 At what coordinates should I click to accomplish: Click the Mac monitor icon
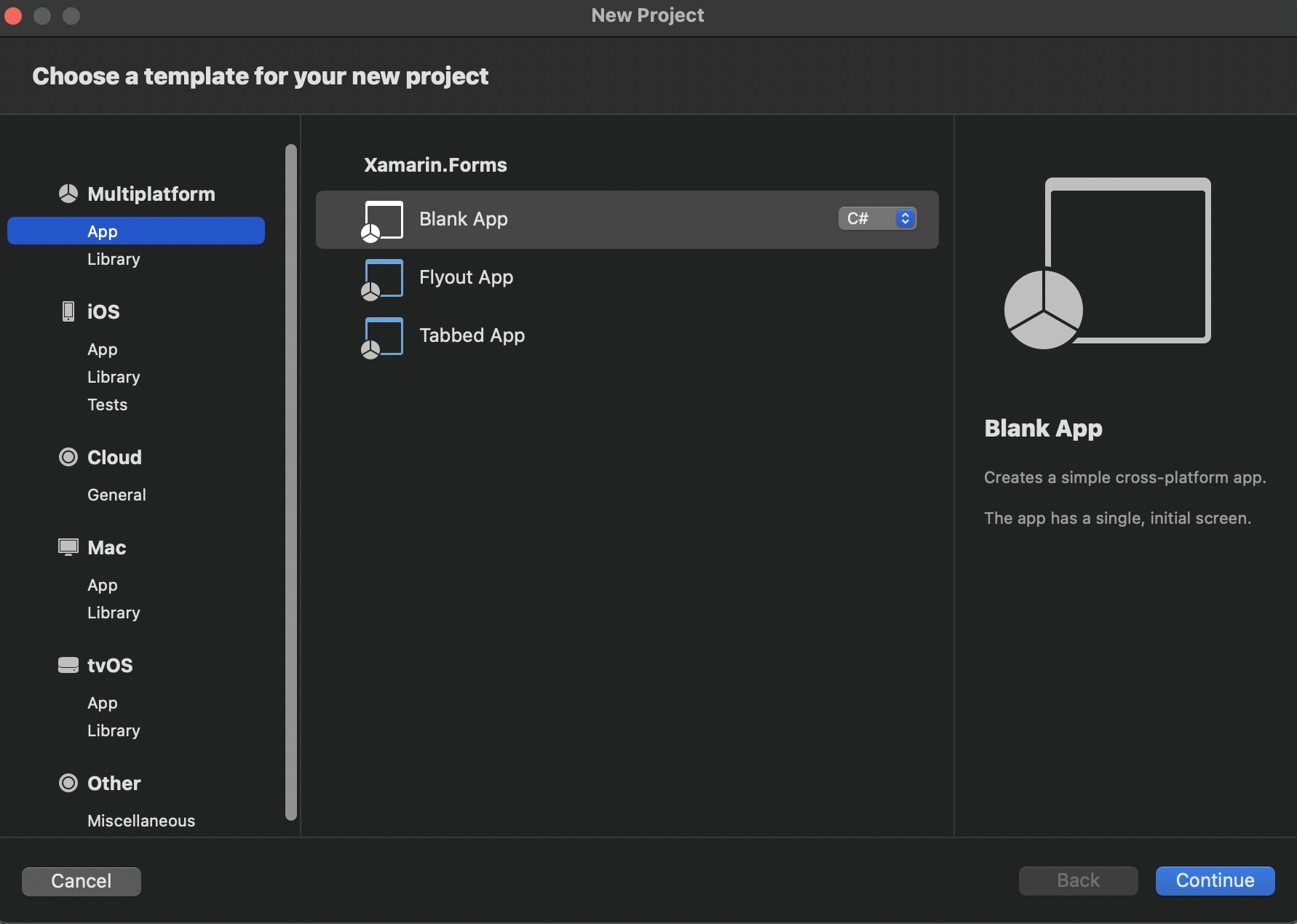(x=68, y=547)
